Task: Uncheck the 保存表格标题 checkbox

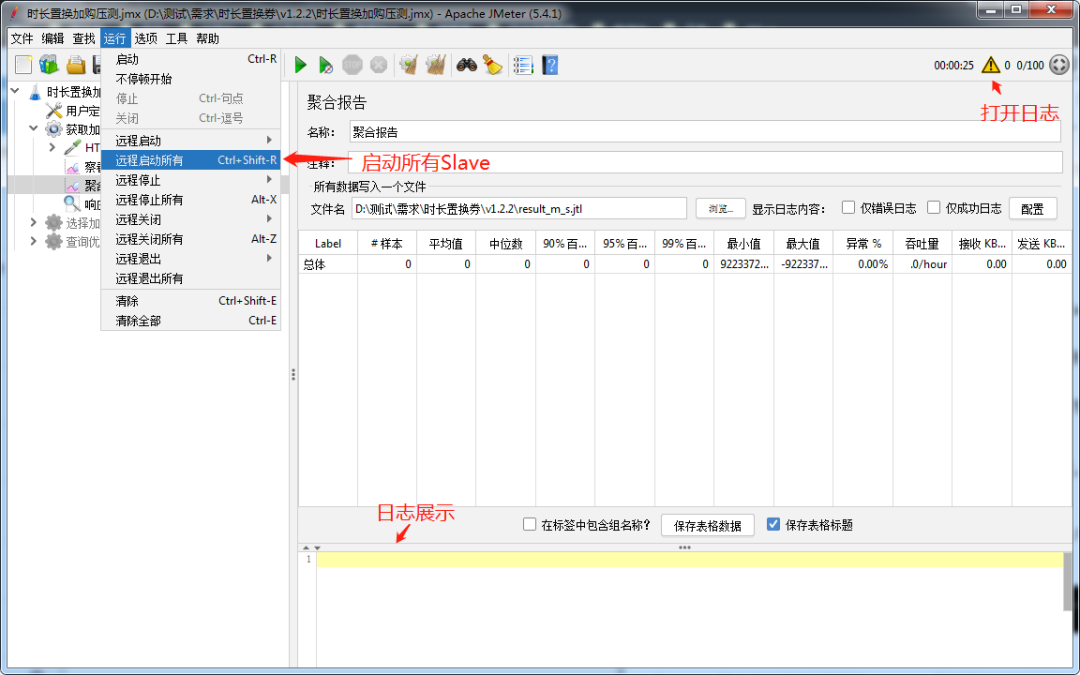Action: [x=773, y=524]
